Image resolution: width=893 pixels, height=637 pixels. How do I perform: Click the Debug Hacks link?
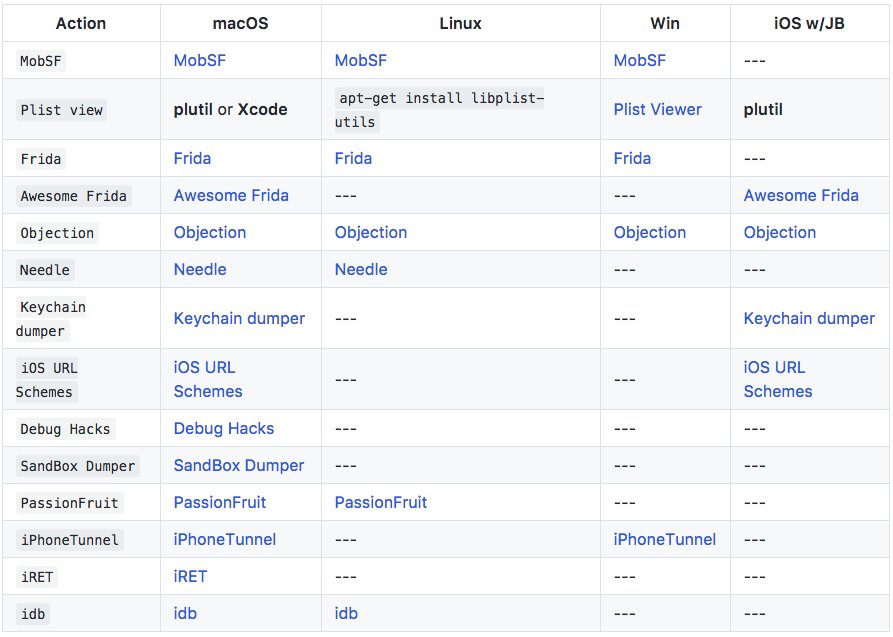pos(224,428)
